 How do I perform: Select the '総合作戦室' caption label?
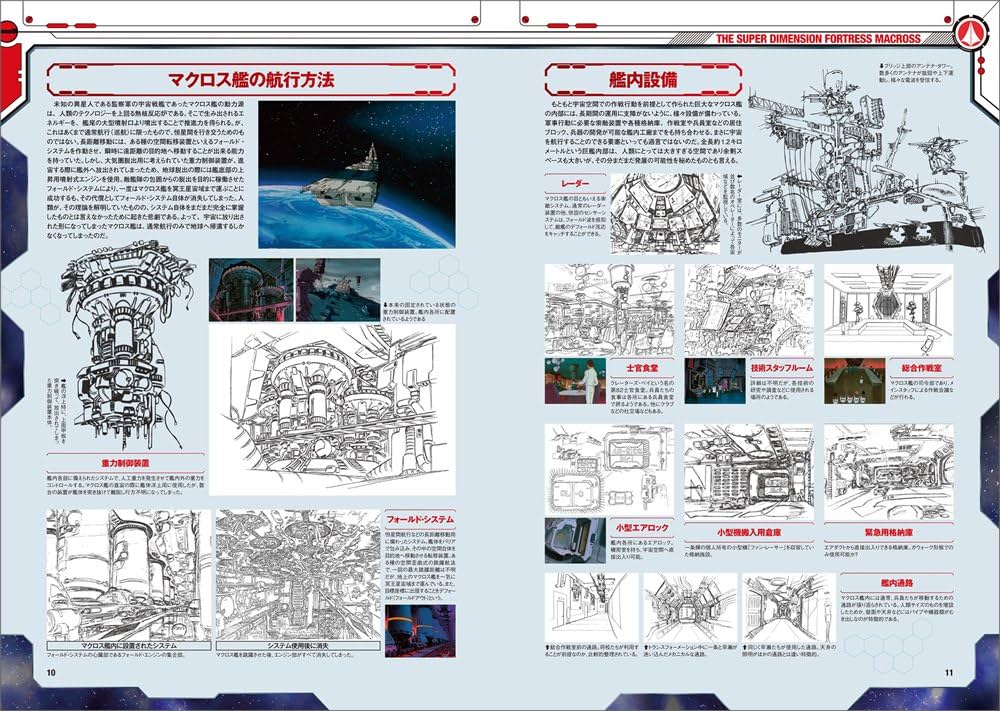(902, 368)
